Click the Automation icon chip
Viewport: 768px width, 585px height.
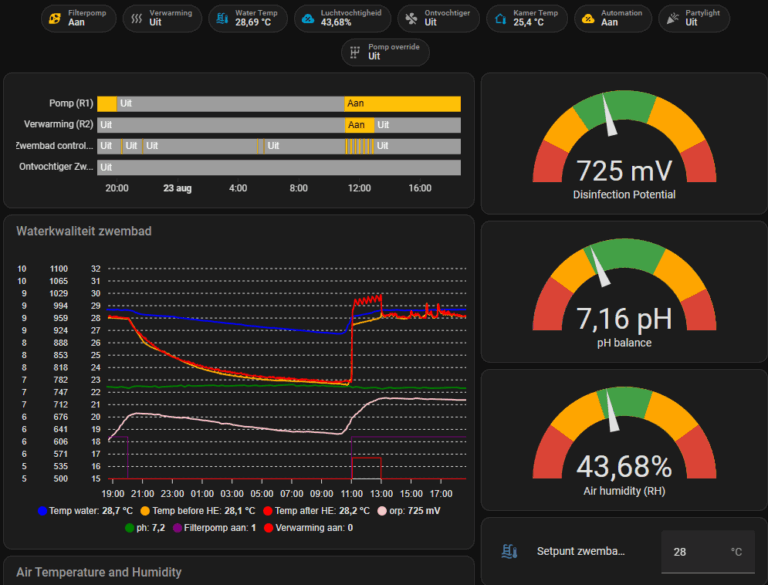pyautogui.click(x=587, y=18)
